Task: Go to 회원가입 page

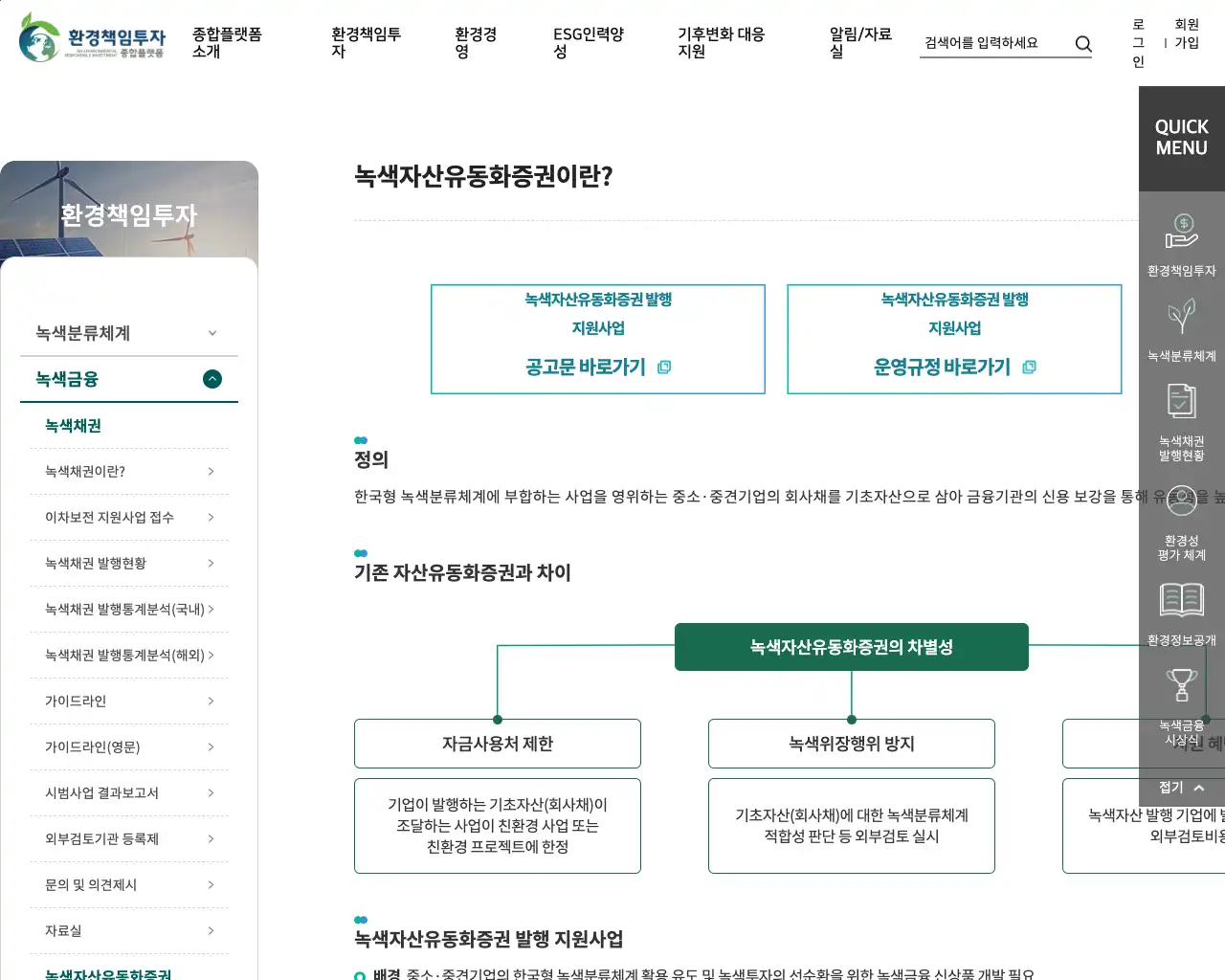Action: (1187, 33)
